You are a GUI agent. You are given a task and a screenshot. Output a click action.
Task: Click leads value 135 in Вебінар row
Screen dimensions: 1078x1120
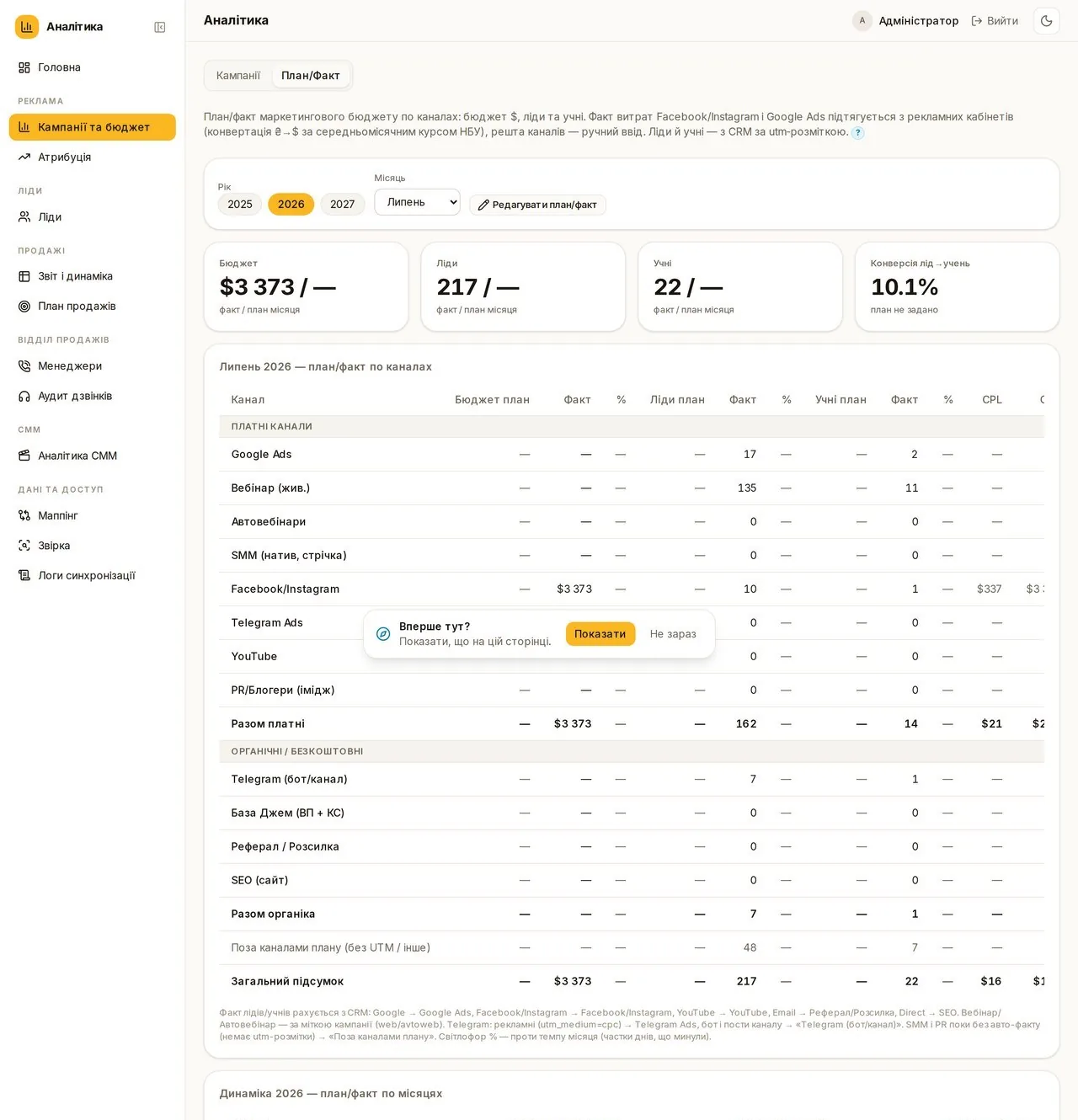tap(747, 488)
